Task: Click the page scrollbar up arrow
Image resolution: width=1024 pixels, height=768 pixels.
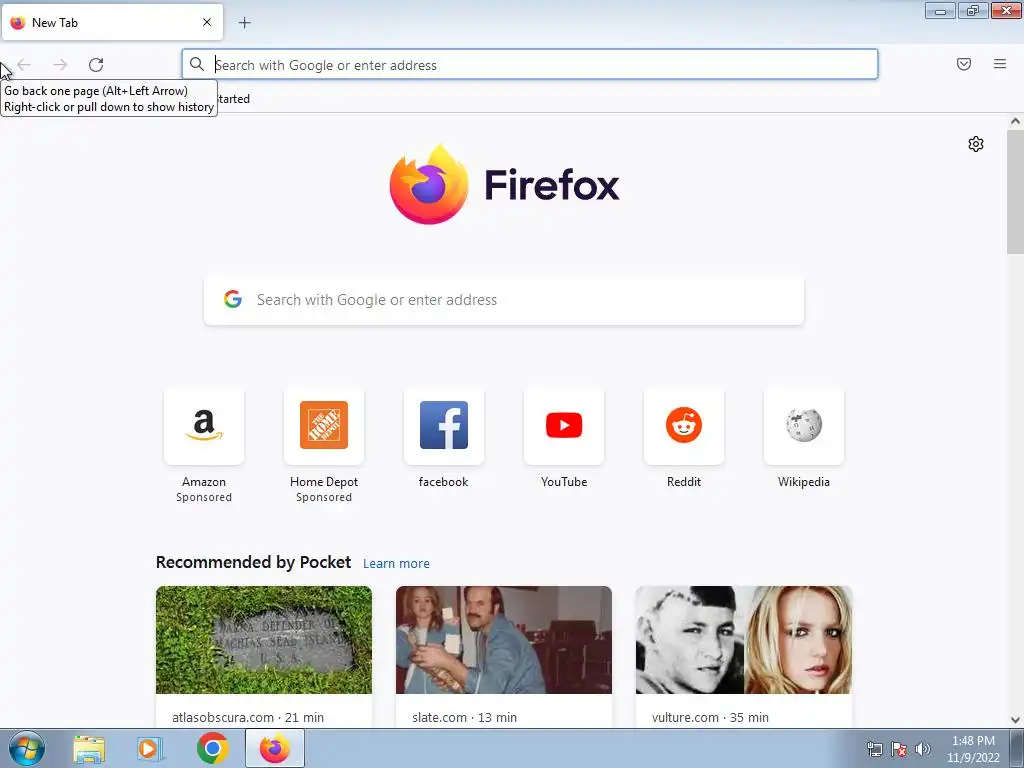Action: click(1015, 121)
